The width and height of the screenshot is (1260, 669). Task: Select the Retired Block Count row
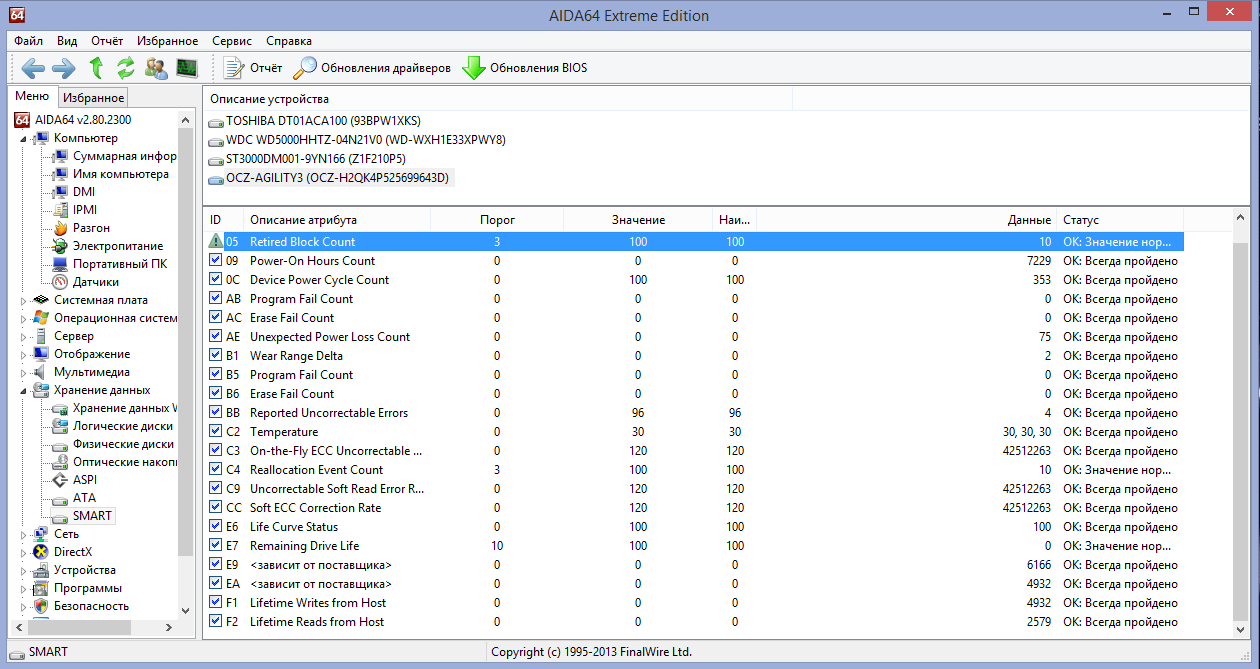695,242
